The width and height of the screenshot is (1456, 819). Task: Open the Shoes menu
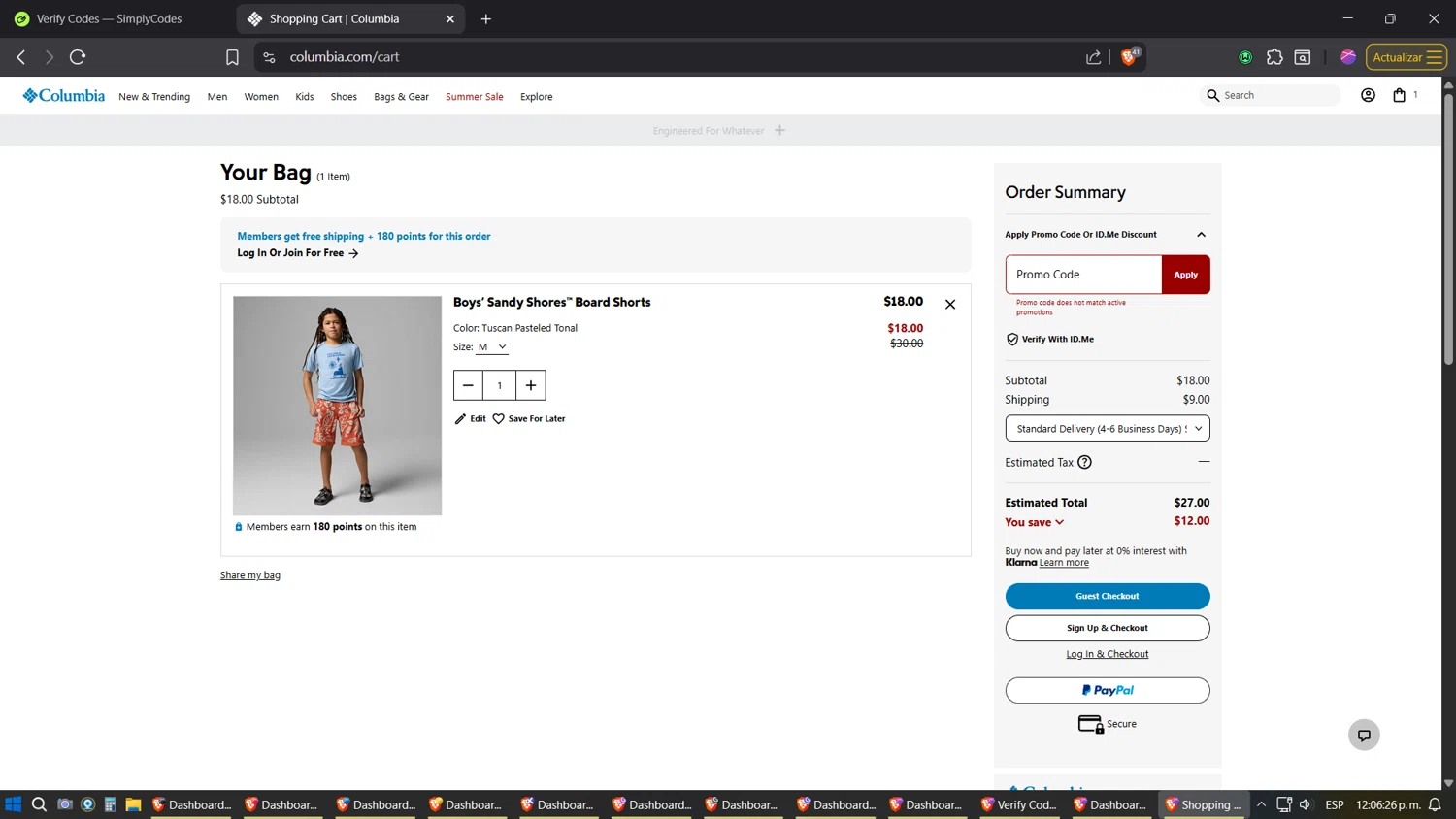pos(344,97)
